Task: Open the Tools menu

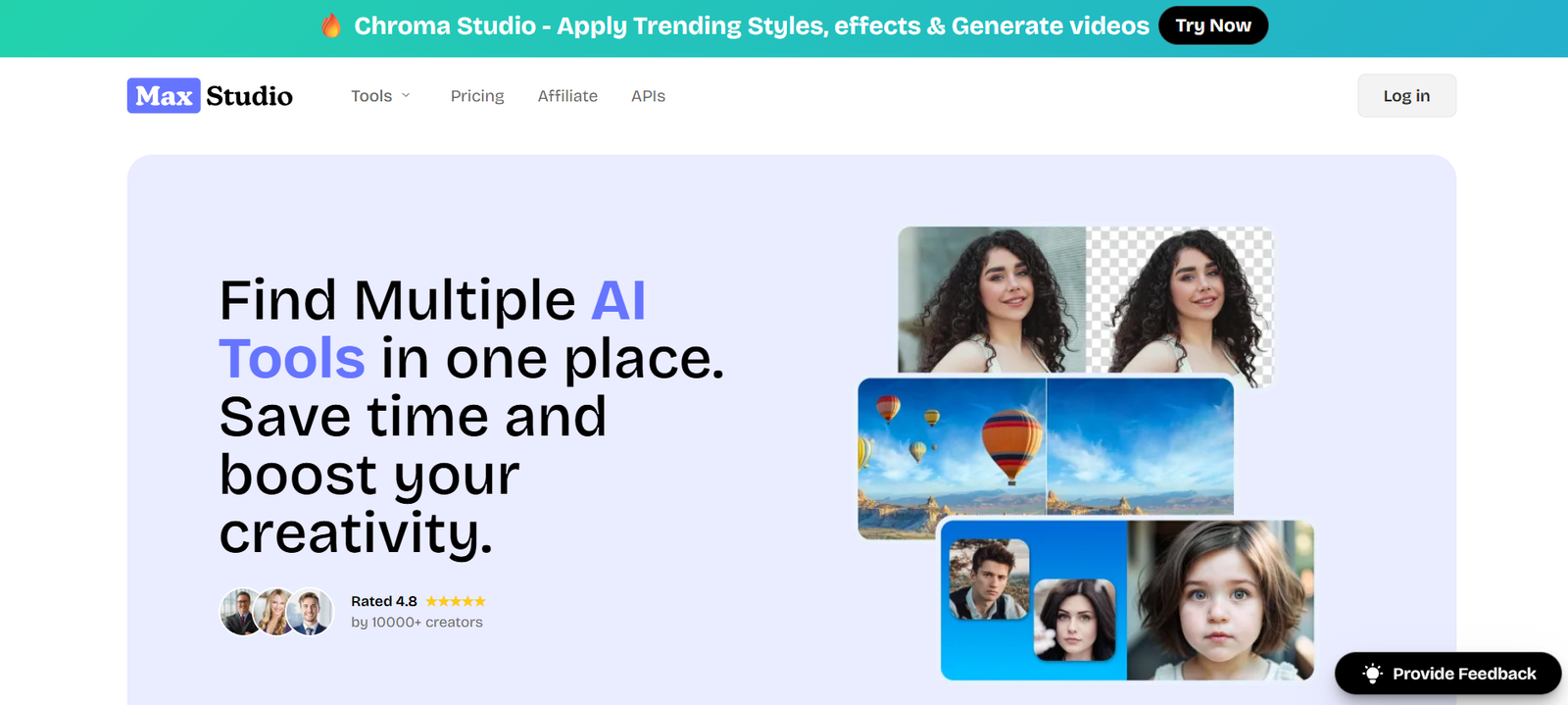Action: coord(371,96)
